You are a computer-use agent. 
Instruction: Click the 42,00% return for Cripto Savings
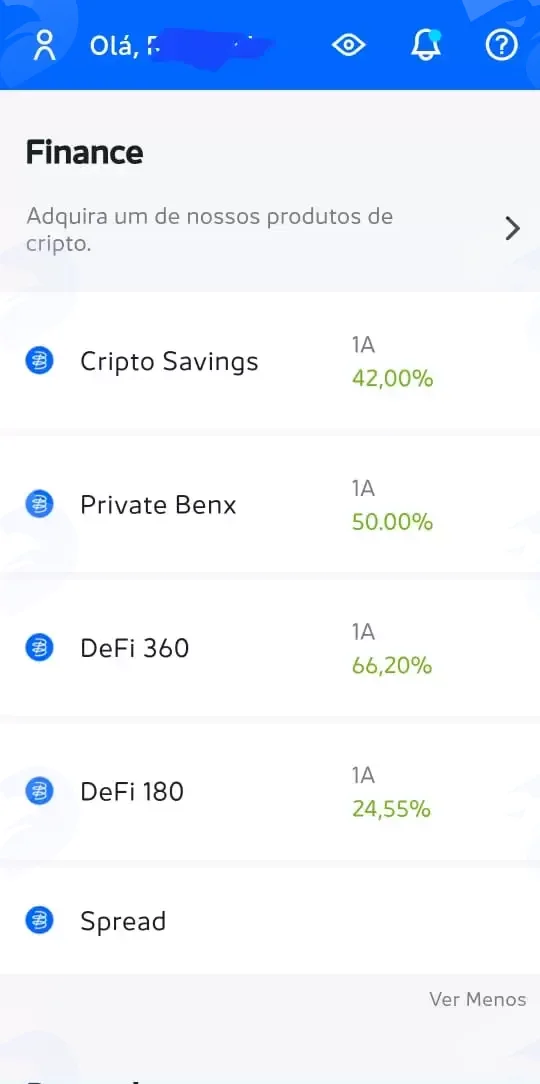pos(392,379)
